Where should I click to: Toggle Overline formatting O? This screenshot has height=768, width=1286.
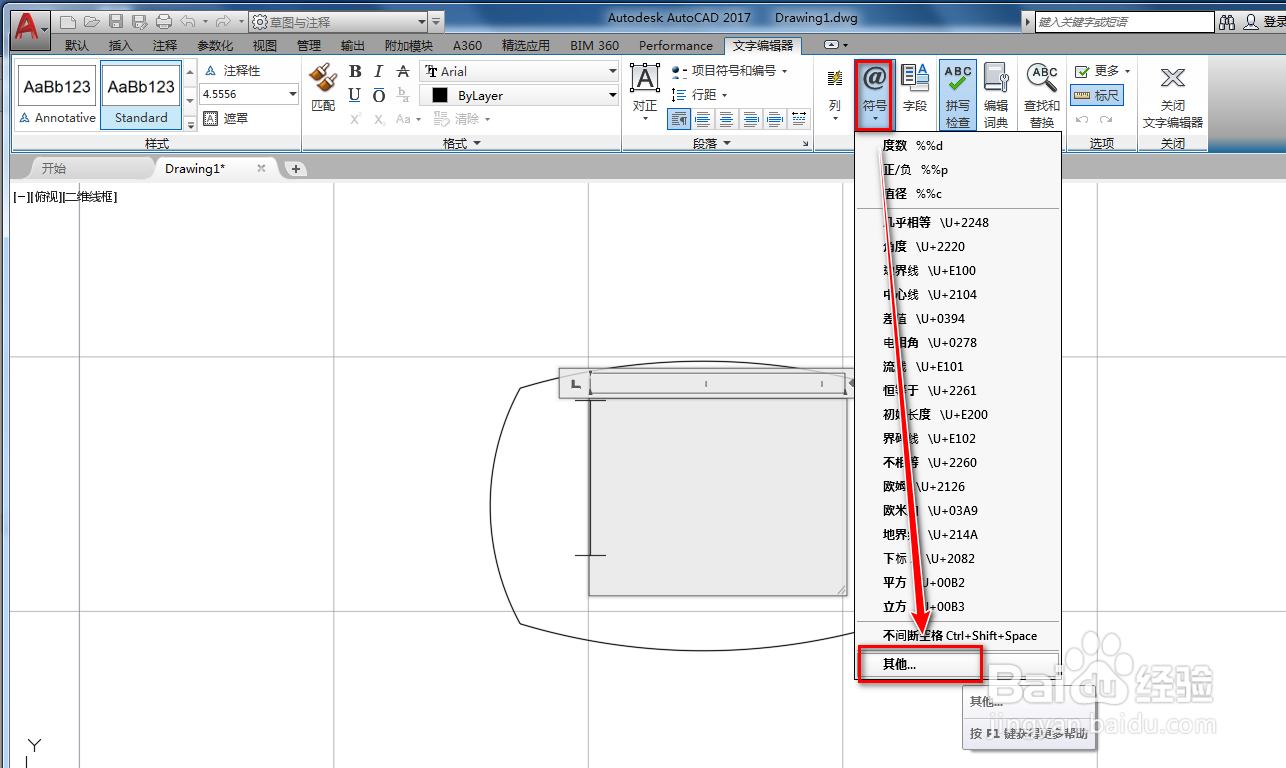click(x=379, y=95)
